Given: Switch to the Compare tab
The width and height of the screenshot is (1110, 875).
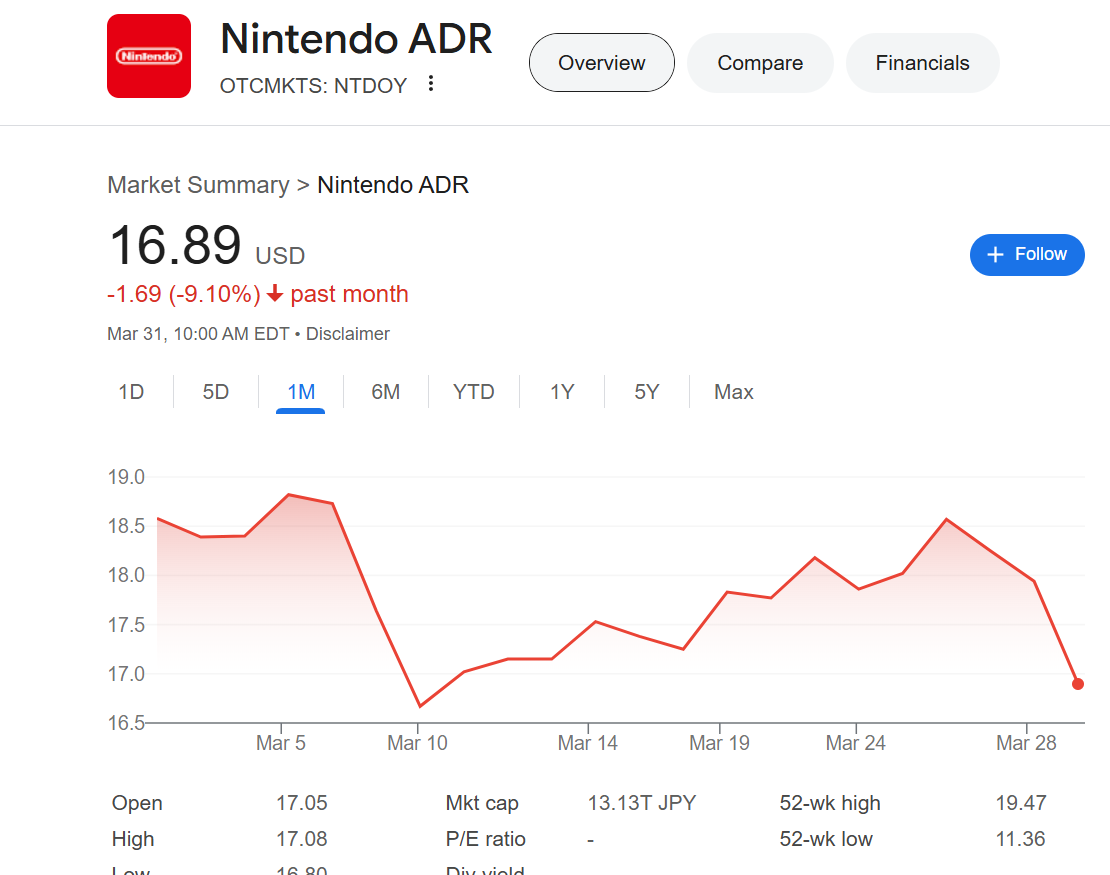Looking at the screenshot, I should 760,63.
